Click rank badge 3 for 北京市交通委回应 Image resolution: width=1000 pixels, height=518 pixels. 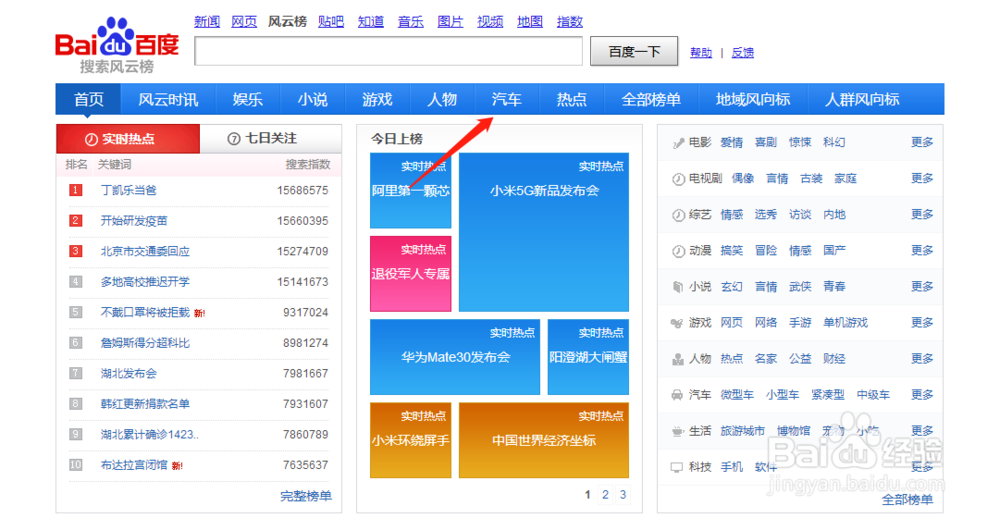[76, 251]
